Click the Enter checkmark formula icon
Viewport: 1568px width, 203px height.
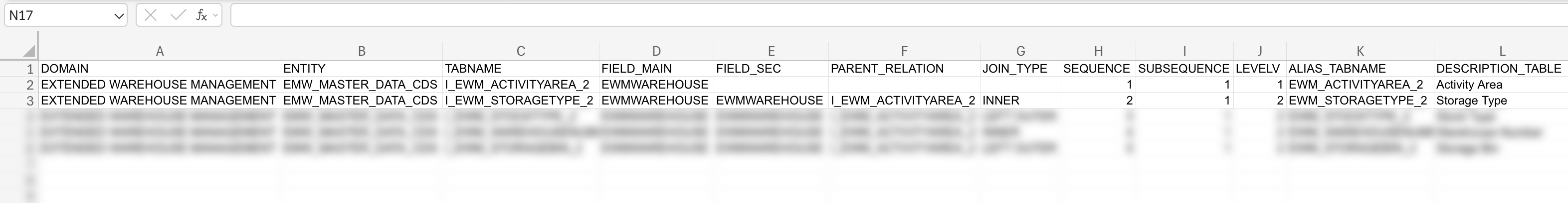point(178,15)
